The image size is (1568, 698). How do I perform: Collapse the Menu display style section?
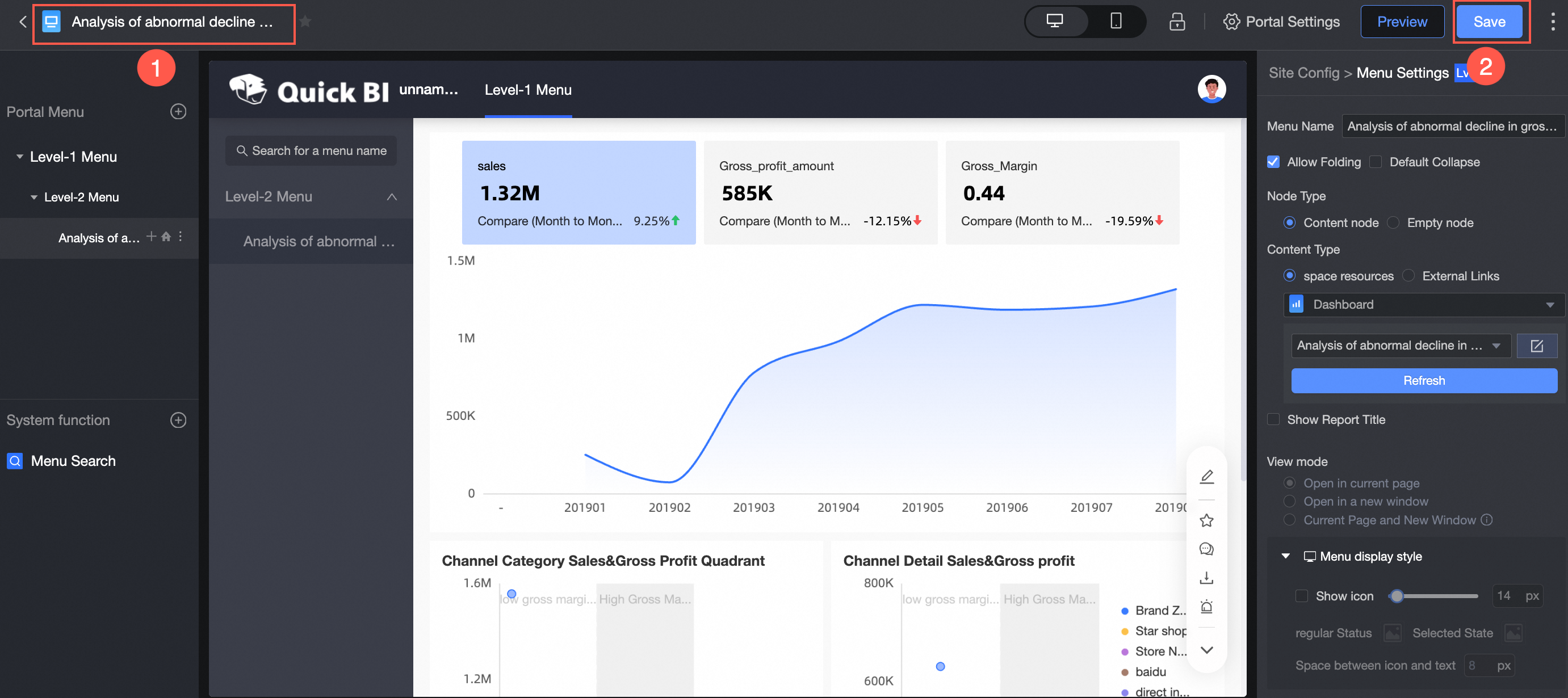[1285, 556]
